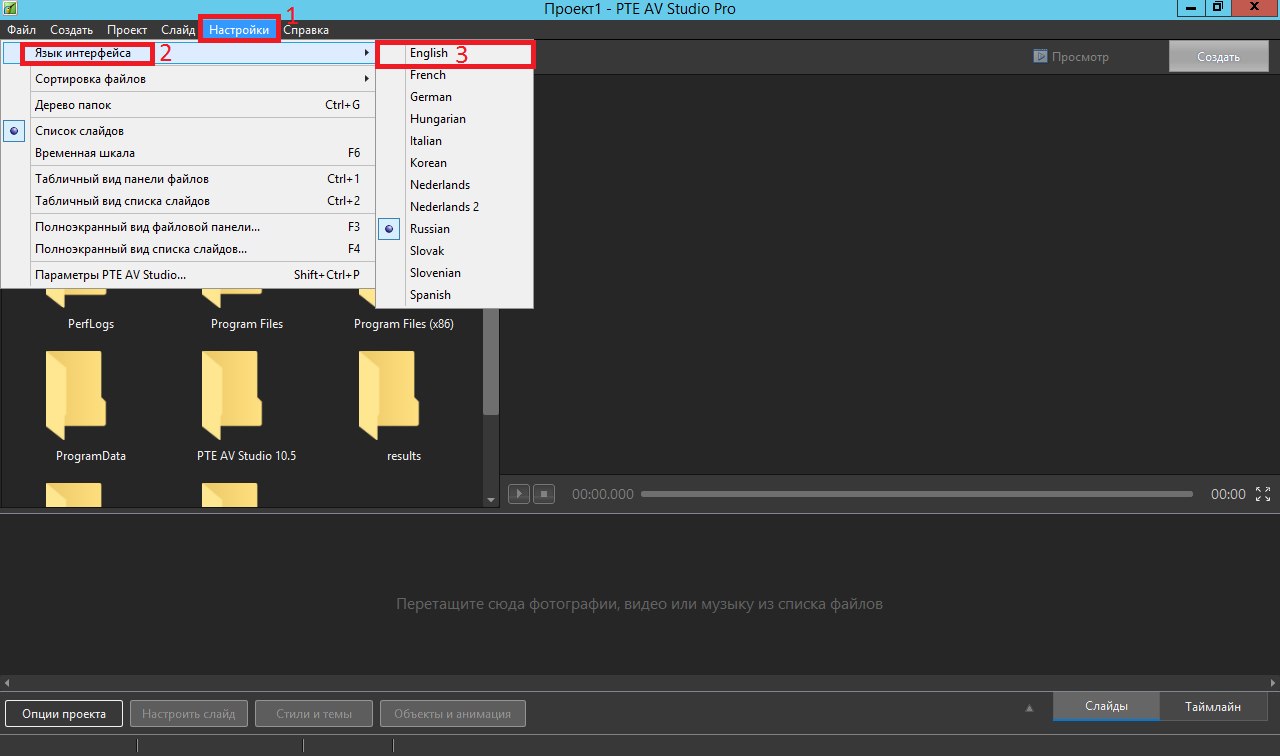Open Опции проекта button
1280x756 pixels.
pyautogui.click(x=64, y=714)
